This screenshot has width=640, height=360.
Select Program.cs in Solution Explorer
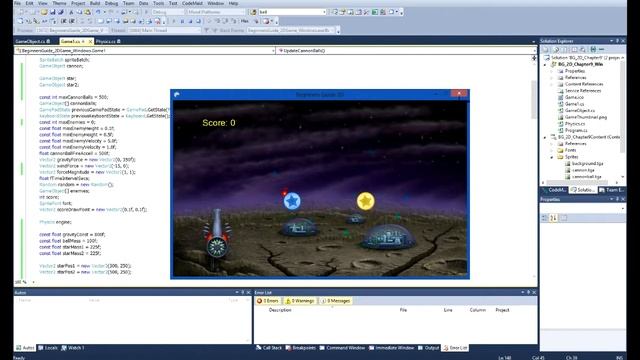click(576, 130)
